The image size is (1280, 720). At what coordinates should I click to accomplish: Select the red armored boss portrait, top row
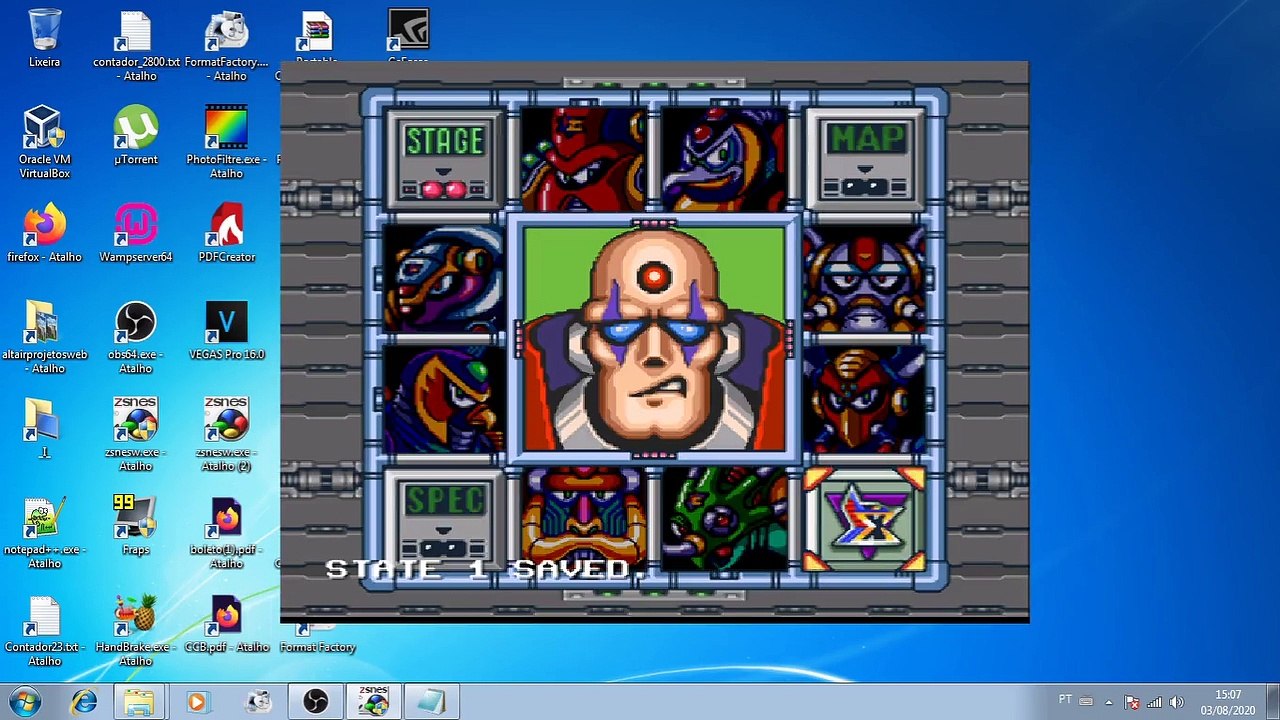tap(583, 158)
